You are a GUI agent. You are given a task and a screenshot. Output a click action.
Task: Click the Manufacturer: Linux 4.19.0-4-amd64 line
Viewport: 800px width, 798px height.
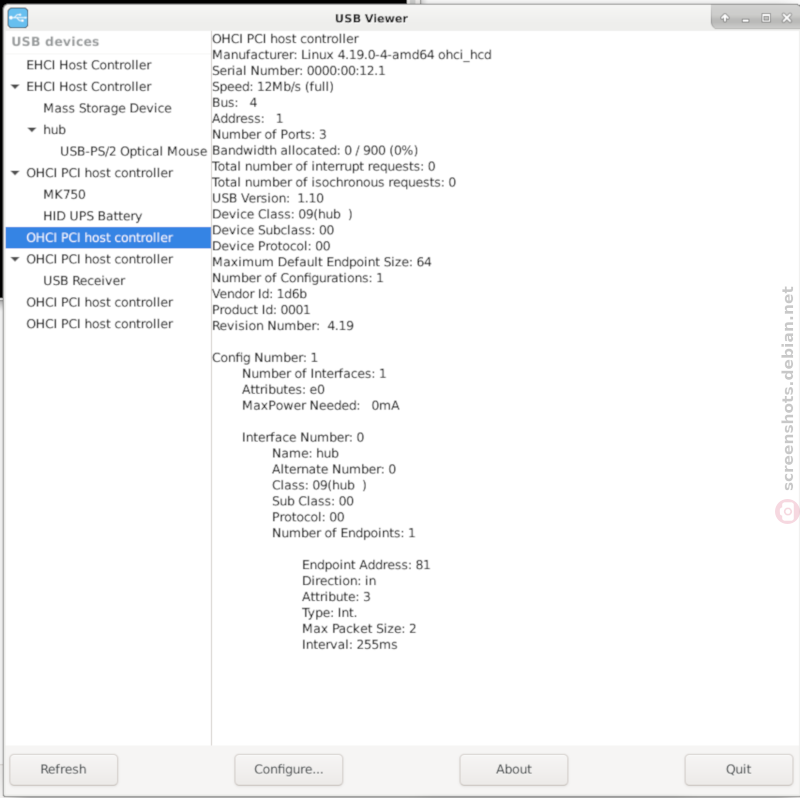coord(352,55)
